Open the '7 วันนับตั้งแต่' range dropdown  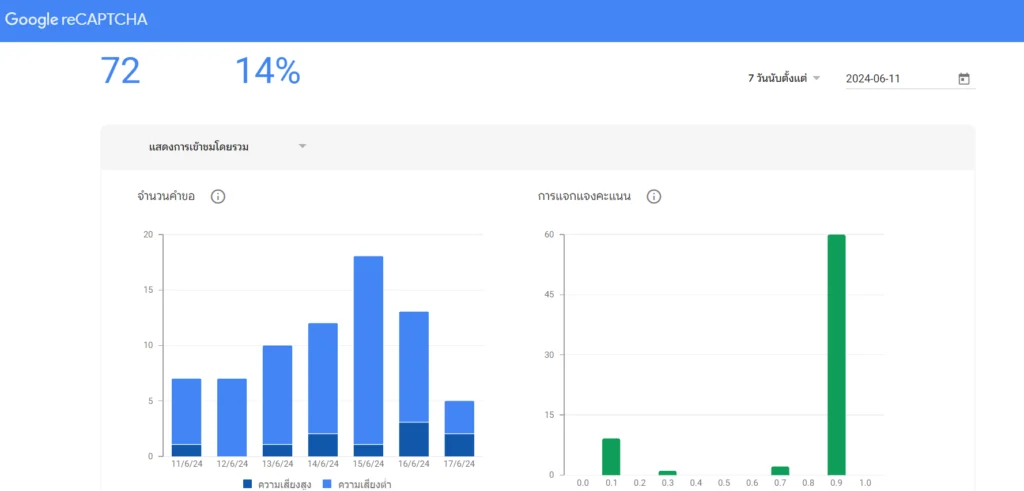[x=784, y=78]
